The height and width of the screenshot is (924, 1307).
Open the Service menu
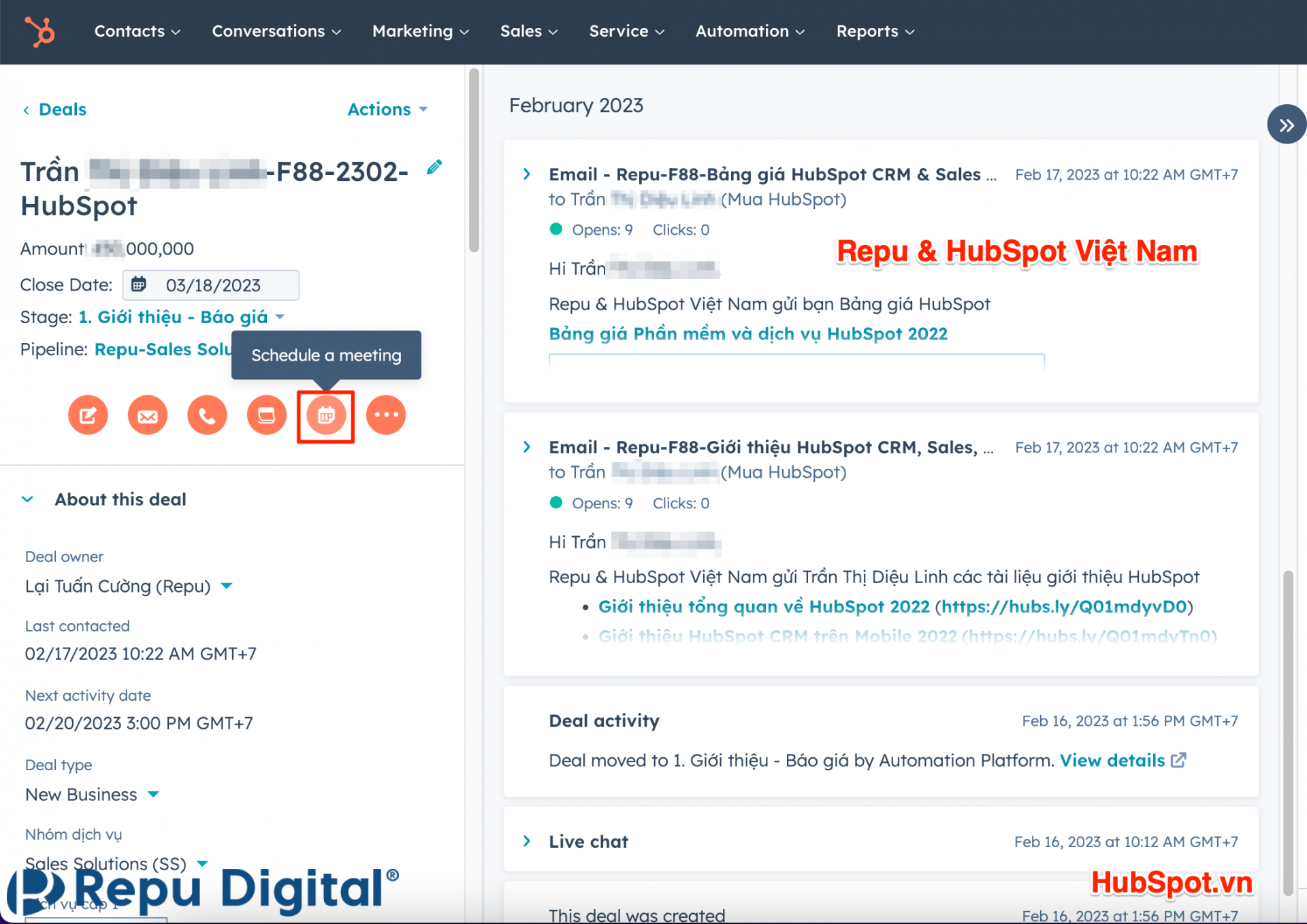[x=627, y=31]
